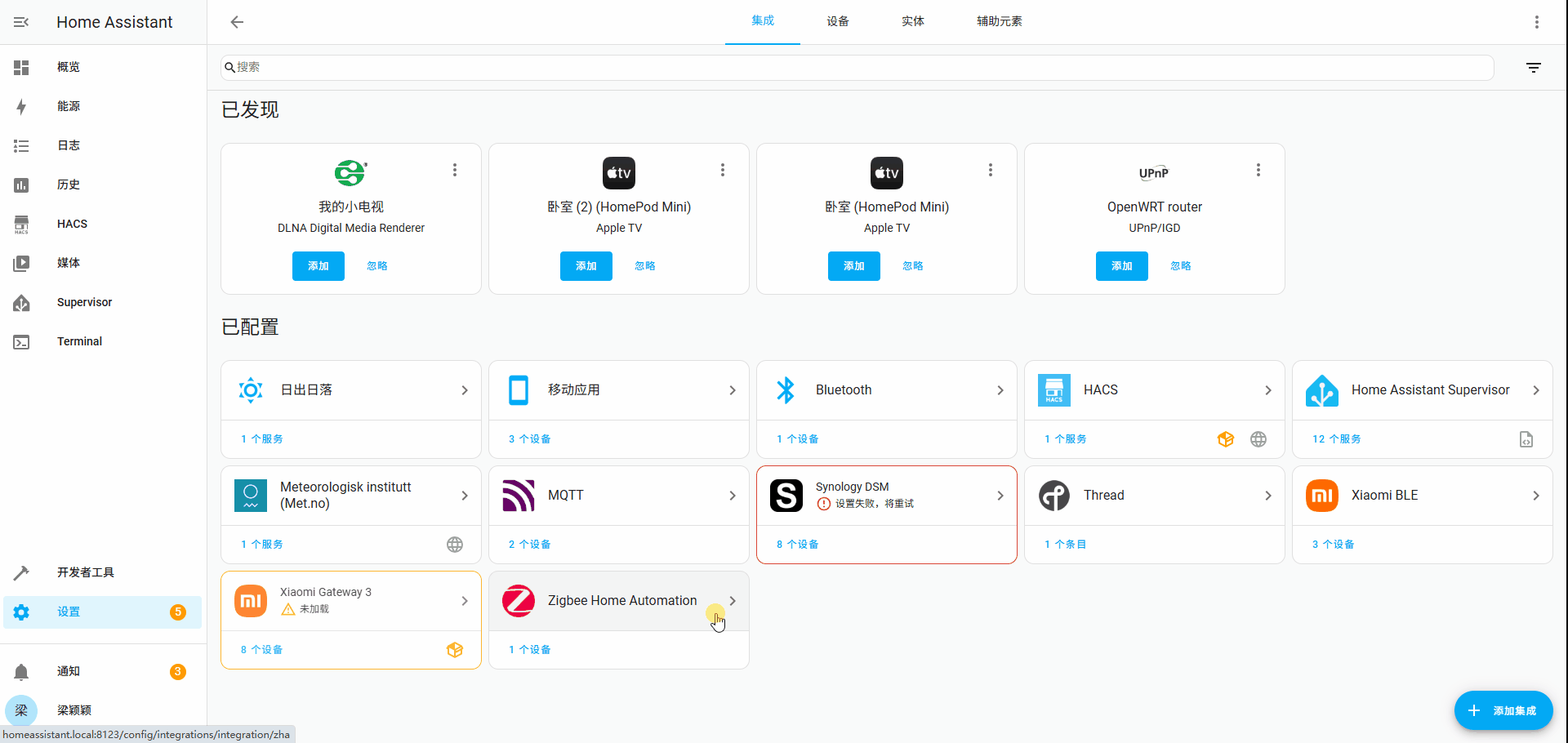
Task: Open the notifications bell in sidebar
Action: 21,671
